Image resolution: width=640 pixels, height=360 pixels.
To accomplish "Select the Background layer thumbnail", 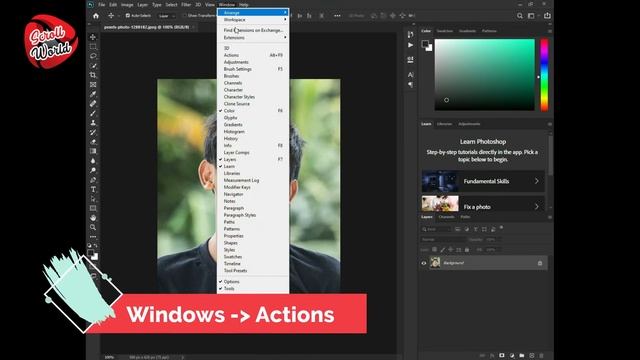I will click(x=435, y=263).
